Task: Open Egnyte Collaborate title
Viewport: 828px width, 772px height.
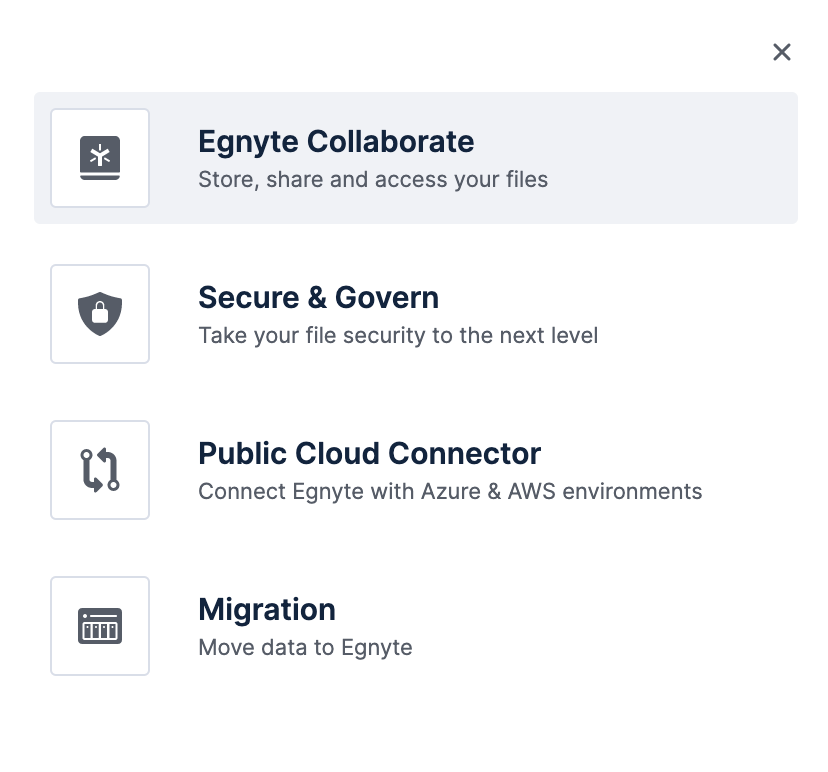Action: [x=336, y=142]
